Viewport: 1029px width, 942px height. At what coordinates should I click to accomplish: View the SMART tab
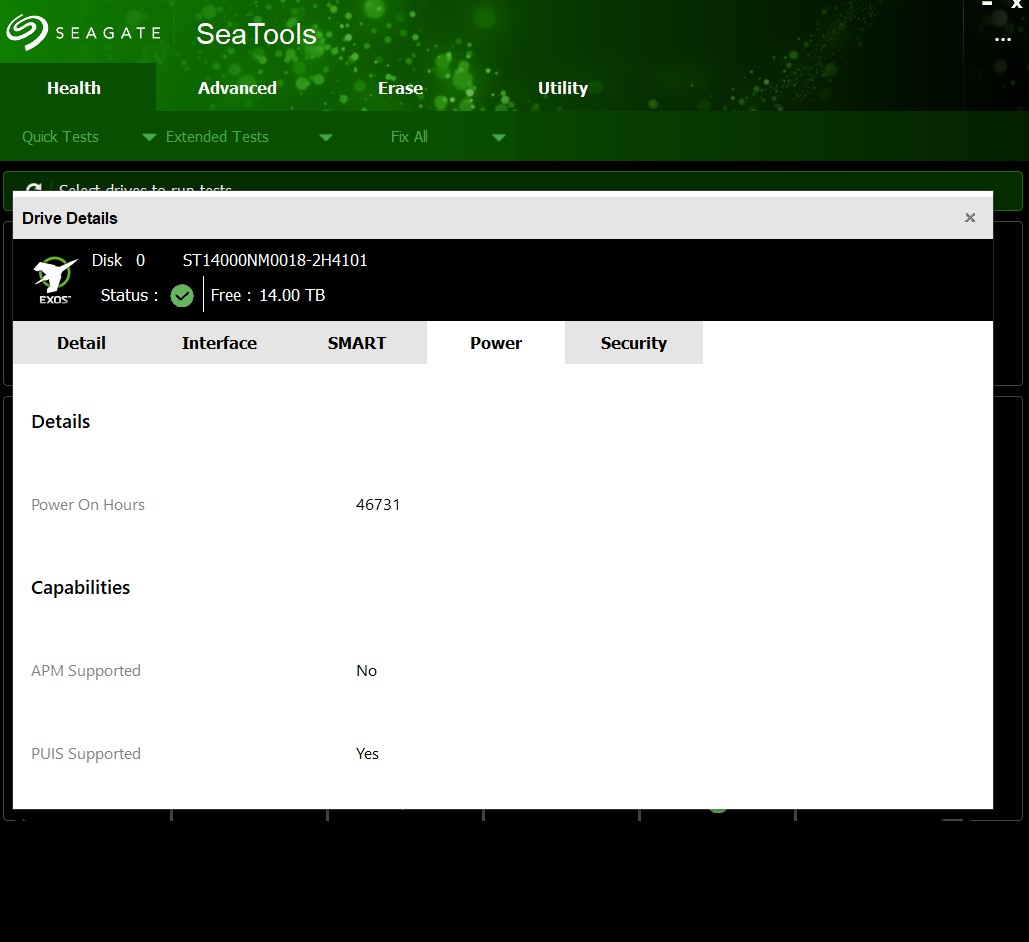(356, 343)
